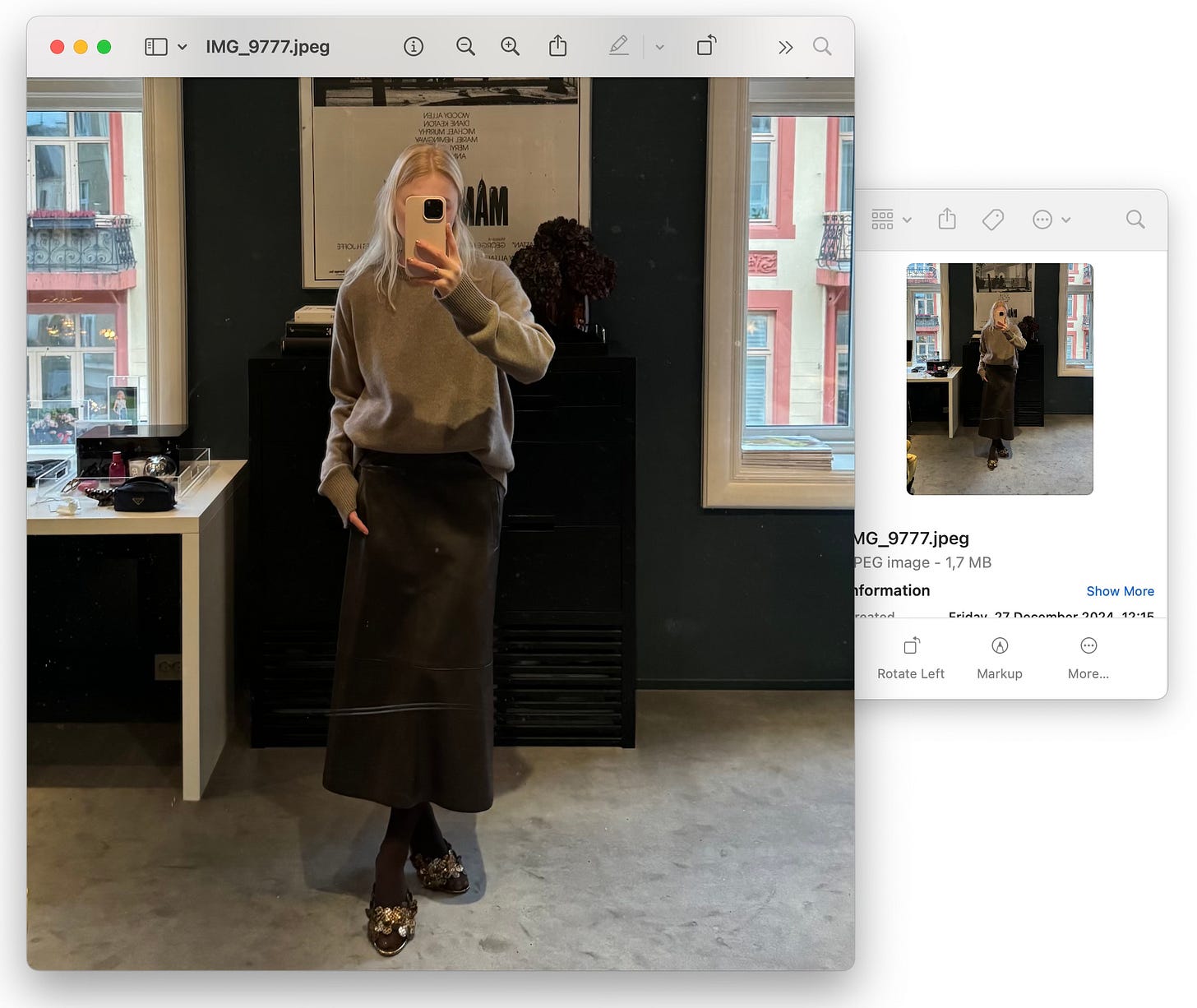The width and height of the screenshot is (1197, 1008).
Task: Open Finder group-by grid icon
Action: (882, 220)
